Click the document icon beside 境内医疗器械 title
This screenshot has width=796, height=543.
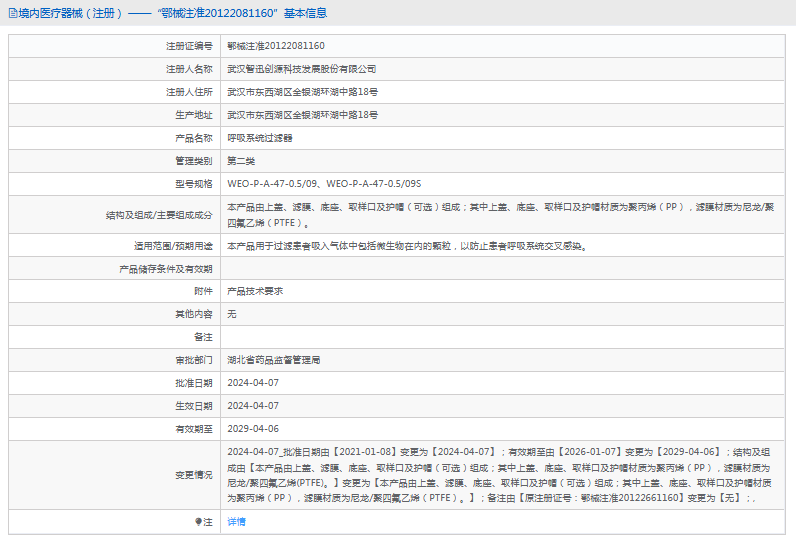tap(13, 13)
